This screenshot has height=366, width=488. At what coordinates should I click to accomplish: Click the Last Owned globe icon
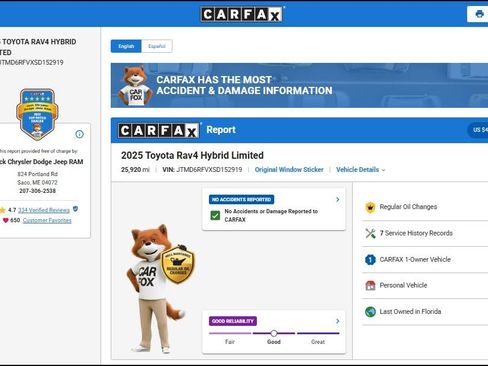click(370, 312)
